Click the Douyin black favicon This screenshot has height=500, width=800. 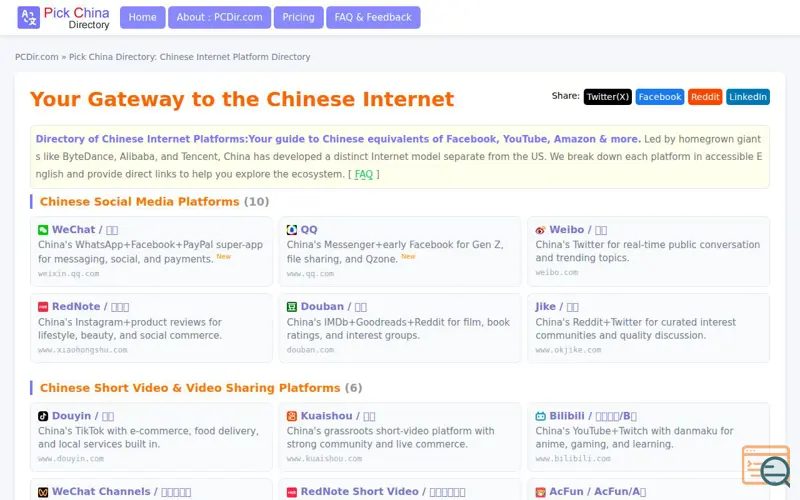(43, 416)
